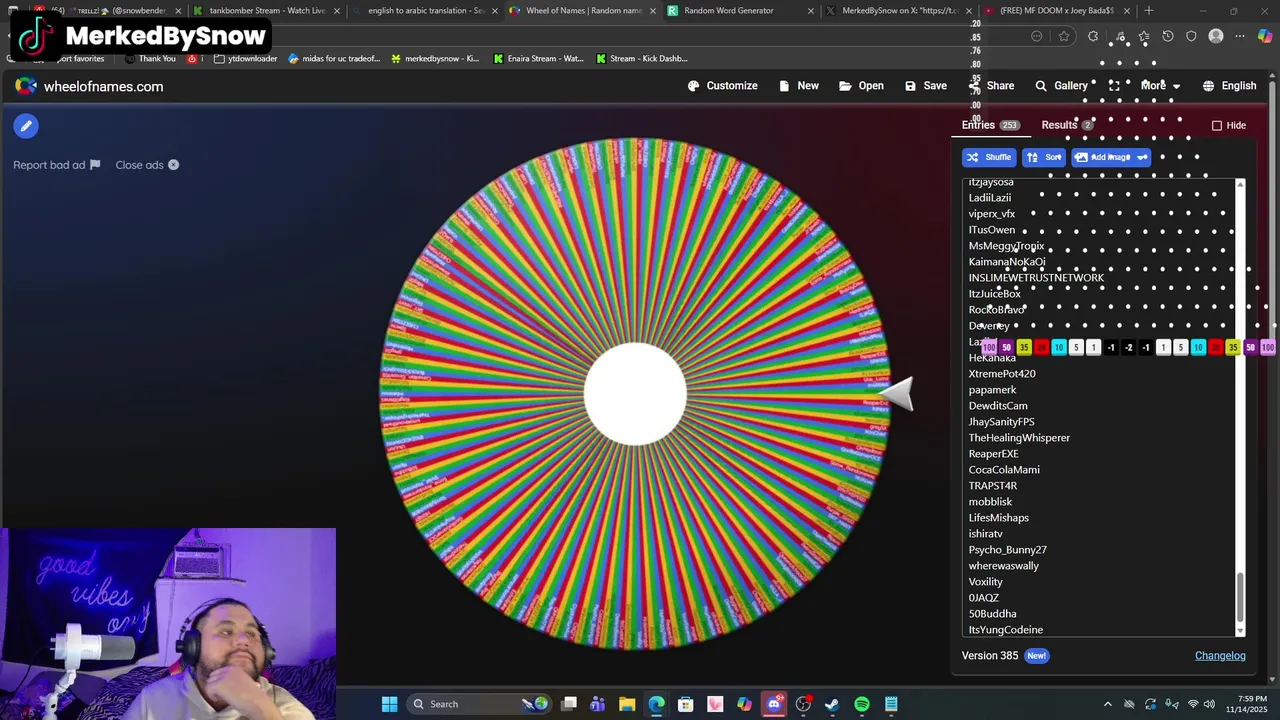Viewport: 1280px width, 720px height.
Task: Add an image entry
Action: point(1102,157)
